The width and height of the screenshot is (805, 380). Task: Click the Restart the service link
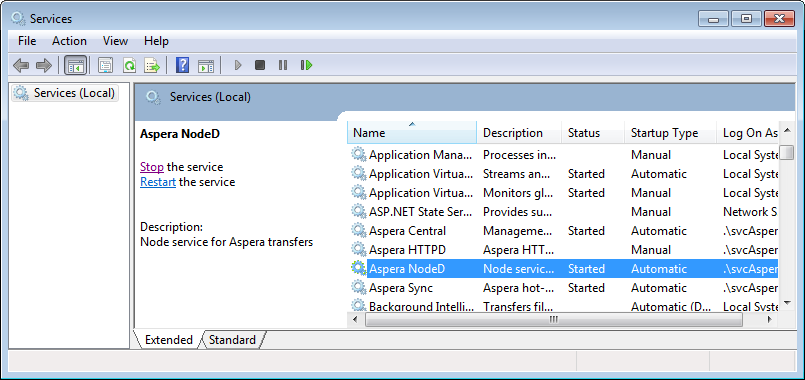(158, 182)
